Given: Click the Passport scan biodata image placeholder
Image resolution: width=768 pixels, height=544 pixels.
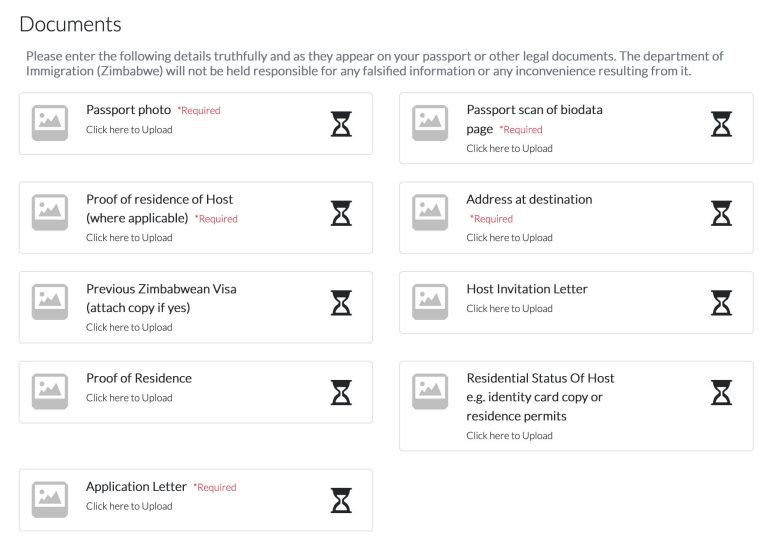Looking at the screenshot, I should [x=430, y=123].
